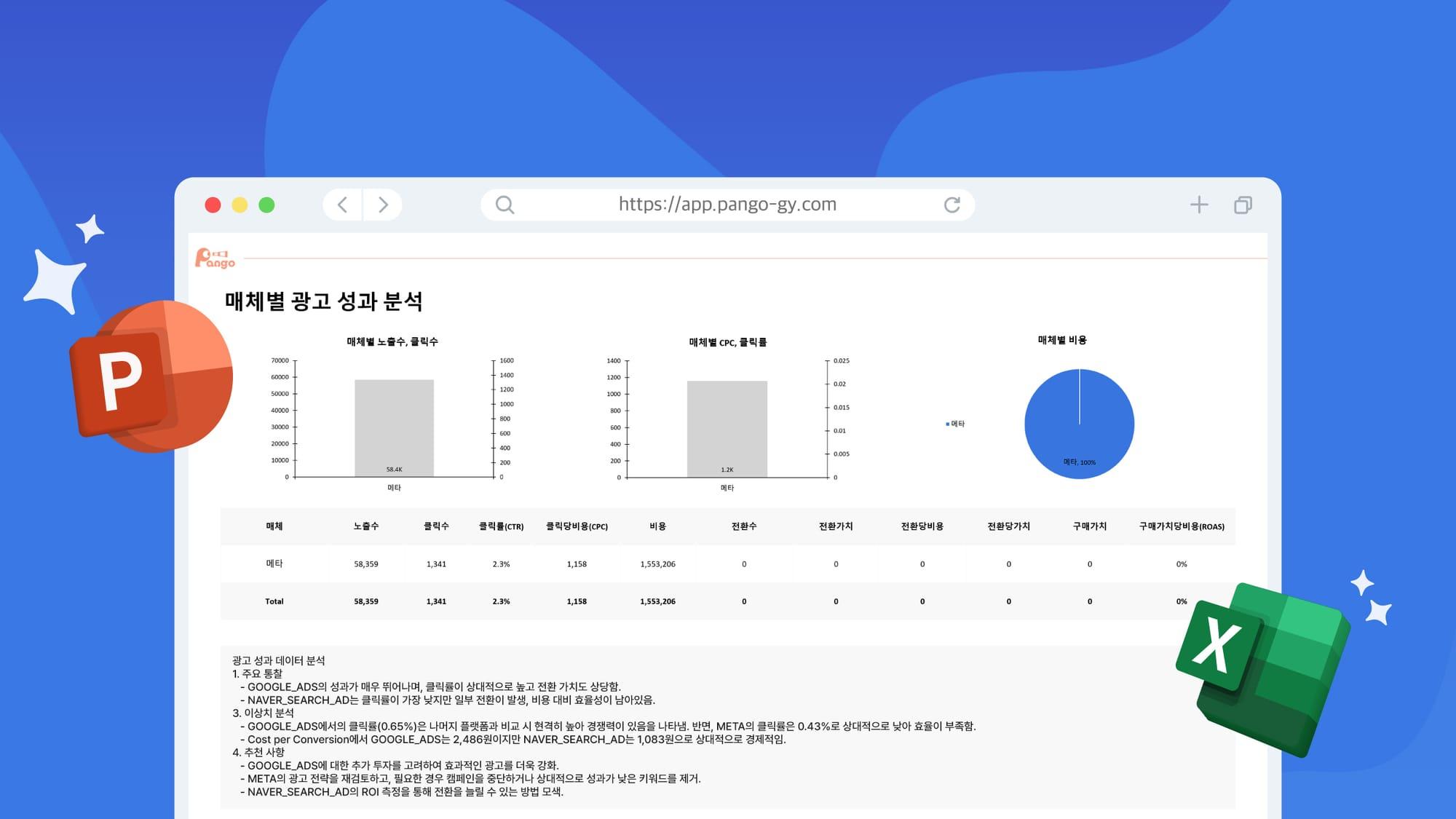Click the yellow minimize window dot

point(240,205)
